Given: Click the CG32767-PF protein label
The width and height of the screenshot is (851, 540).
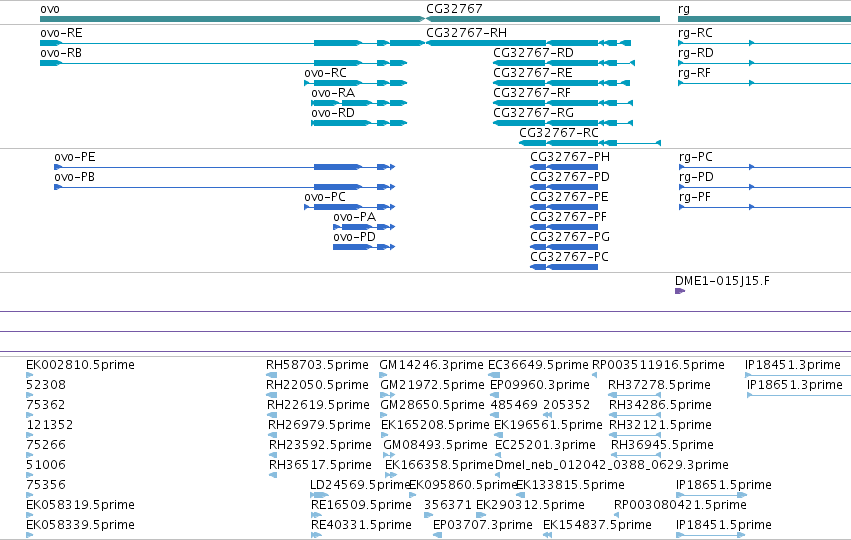Looking at the screenshot, I should [x=569, y=217].
